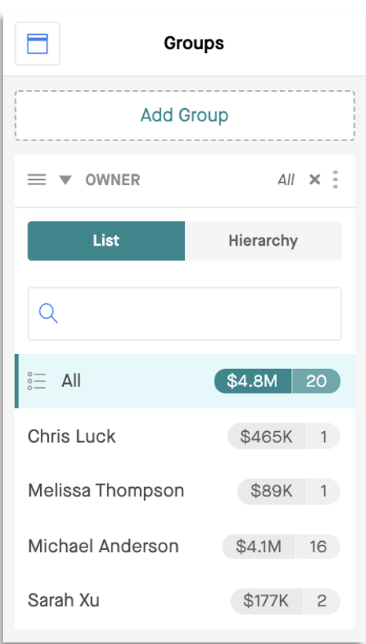The height and width of the screenshot is (644, 366).
Task: Focus the owner search input field
Action: [185, 314]
